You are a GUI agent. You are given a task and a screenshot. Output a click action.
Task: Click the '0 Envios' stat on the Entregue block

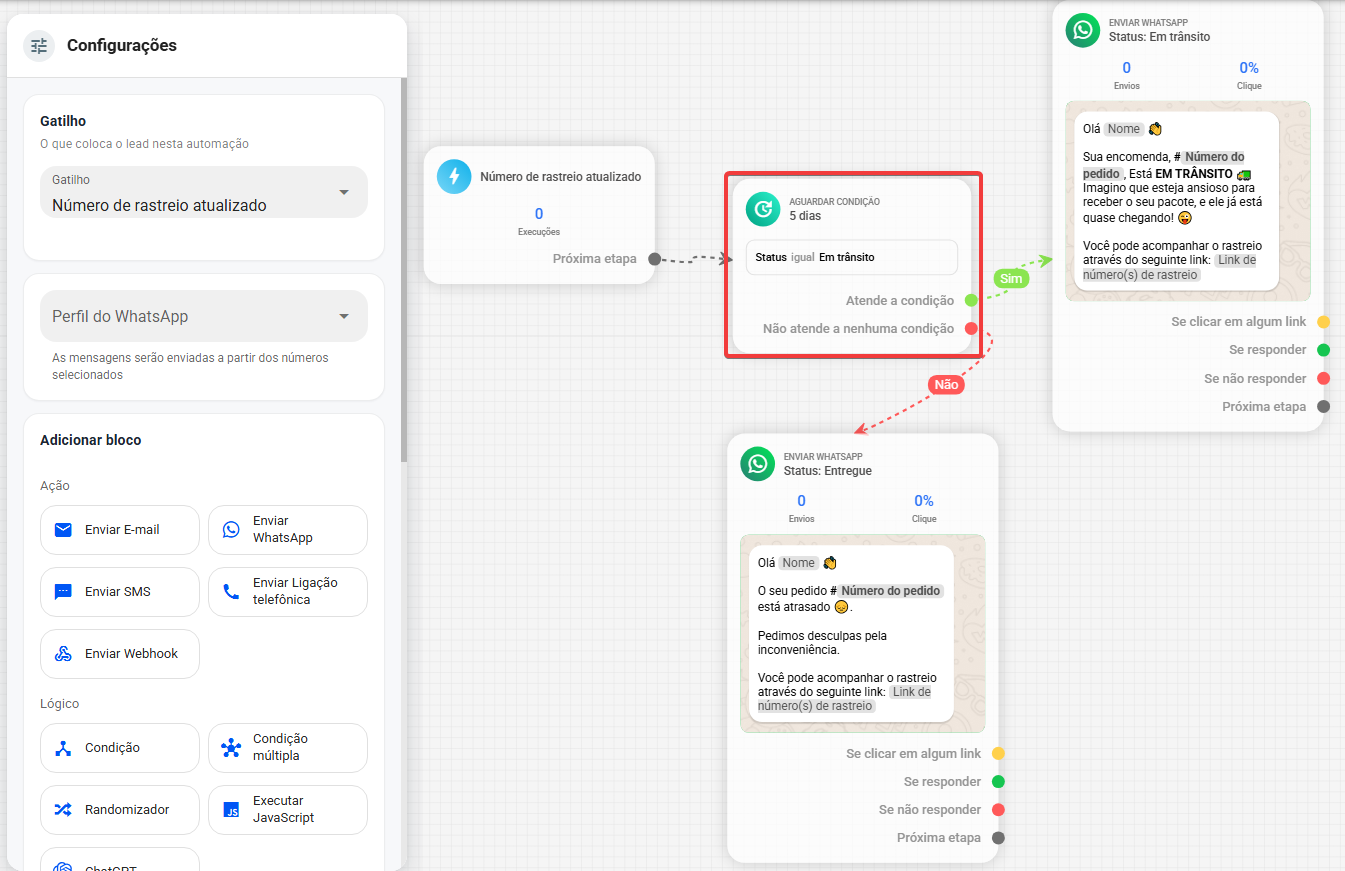[801, 509]
